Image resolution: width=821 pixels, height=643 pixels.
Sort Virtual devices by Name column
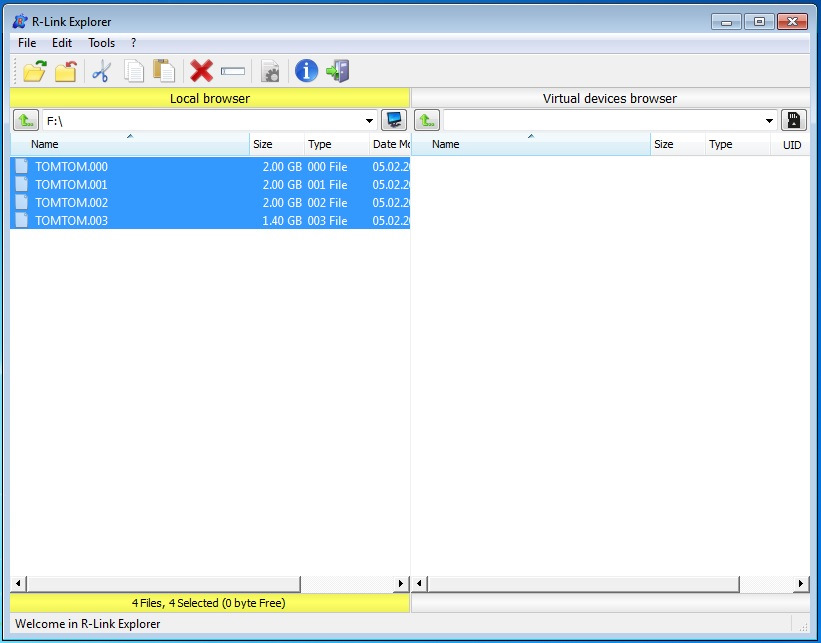[531, 144]
